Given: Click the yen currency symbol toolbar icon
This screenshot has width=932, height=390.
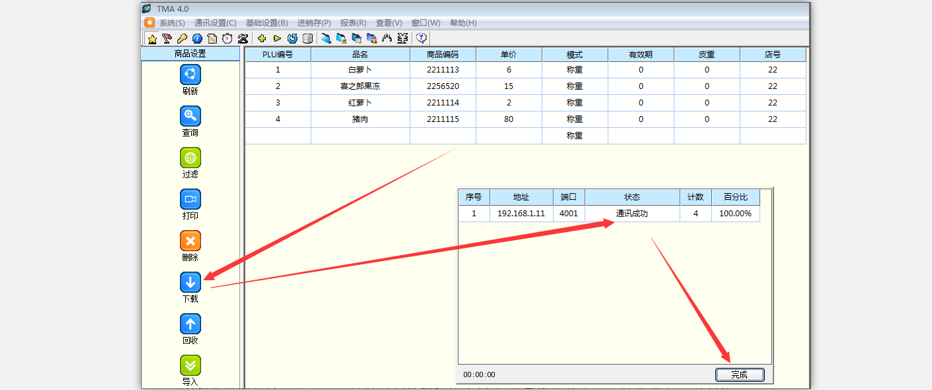Looking at the screenshot, I should pyautogui.click(x=402, y=39).
